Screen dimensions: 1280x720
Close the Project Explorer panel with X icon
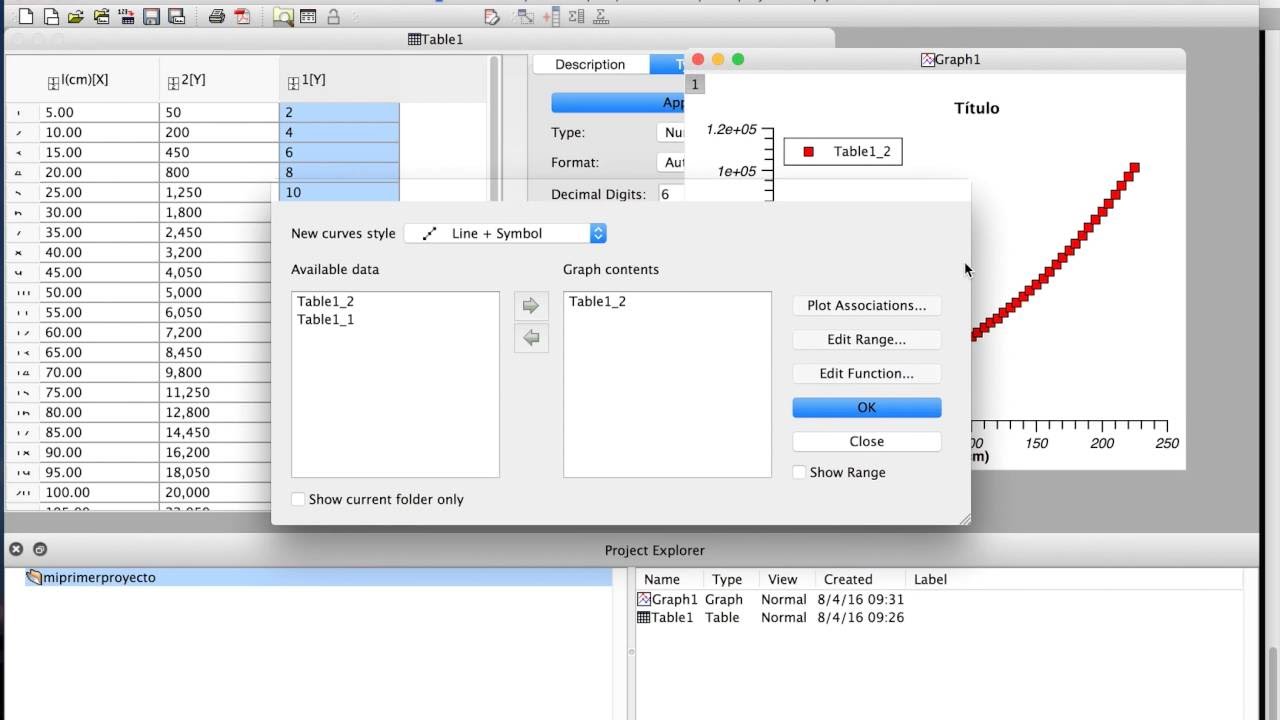click(16, 549)
